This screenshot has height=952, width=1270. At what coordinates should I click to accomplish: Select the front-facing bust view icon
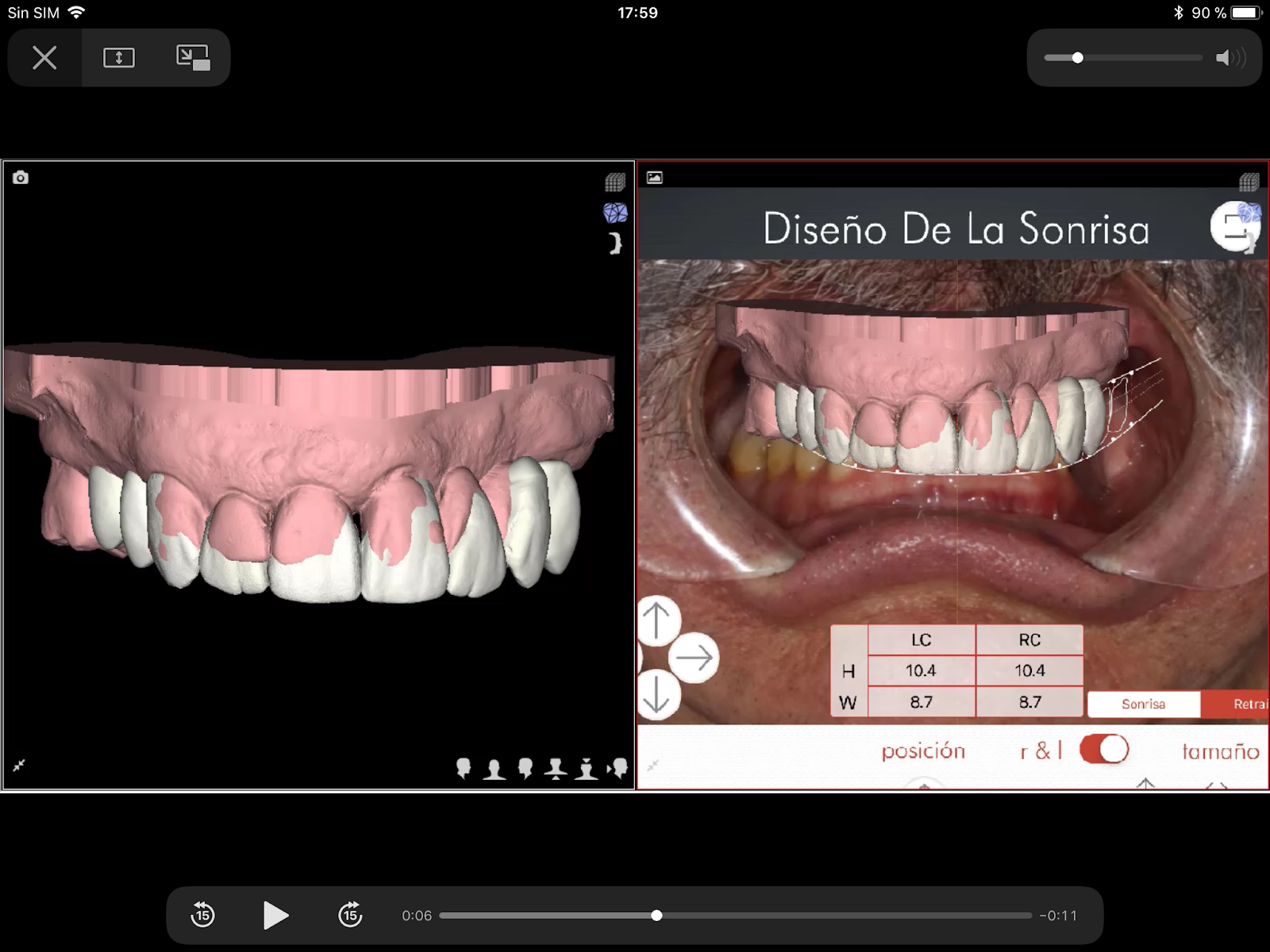click(495, 769)
